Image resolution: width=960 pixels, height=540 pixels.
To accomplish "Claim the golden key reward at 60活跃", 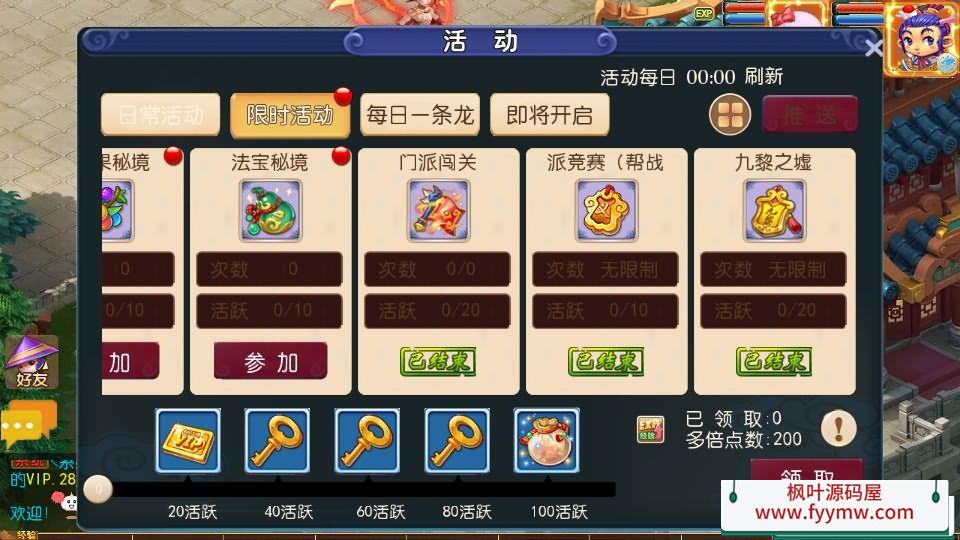I will [367, 441].
